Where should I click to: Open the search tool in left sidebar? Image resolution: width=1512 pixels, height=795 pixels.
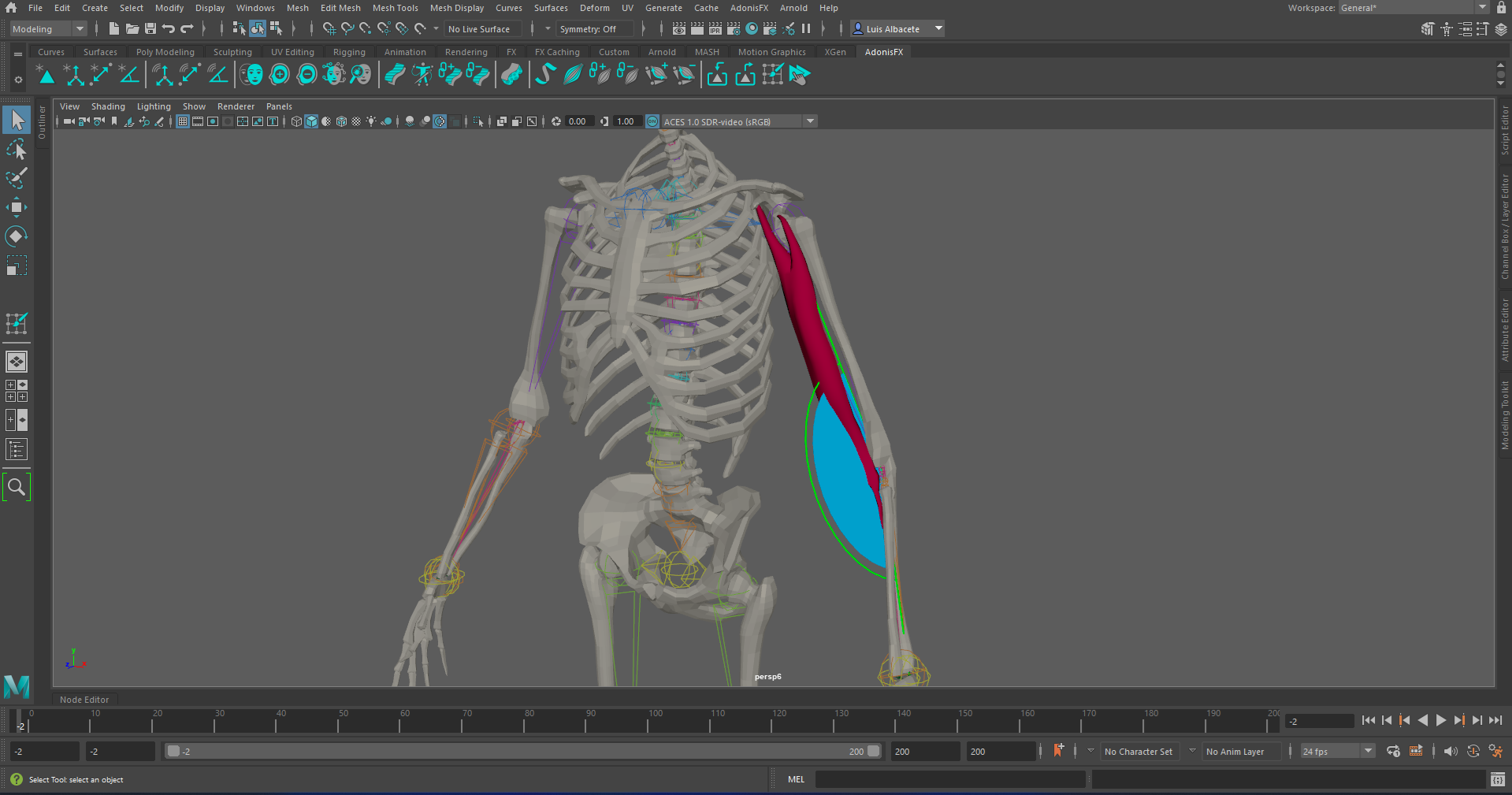[16, 488]
